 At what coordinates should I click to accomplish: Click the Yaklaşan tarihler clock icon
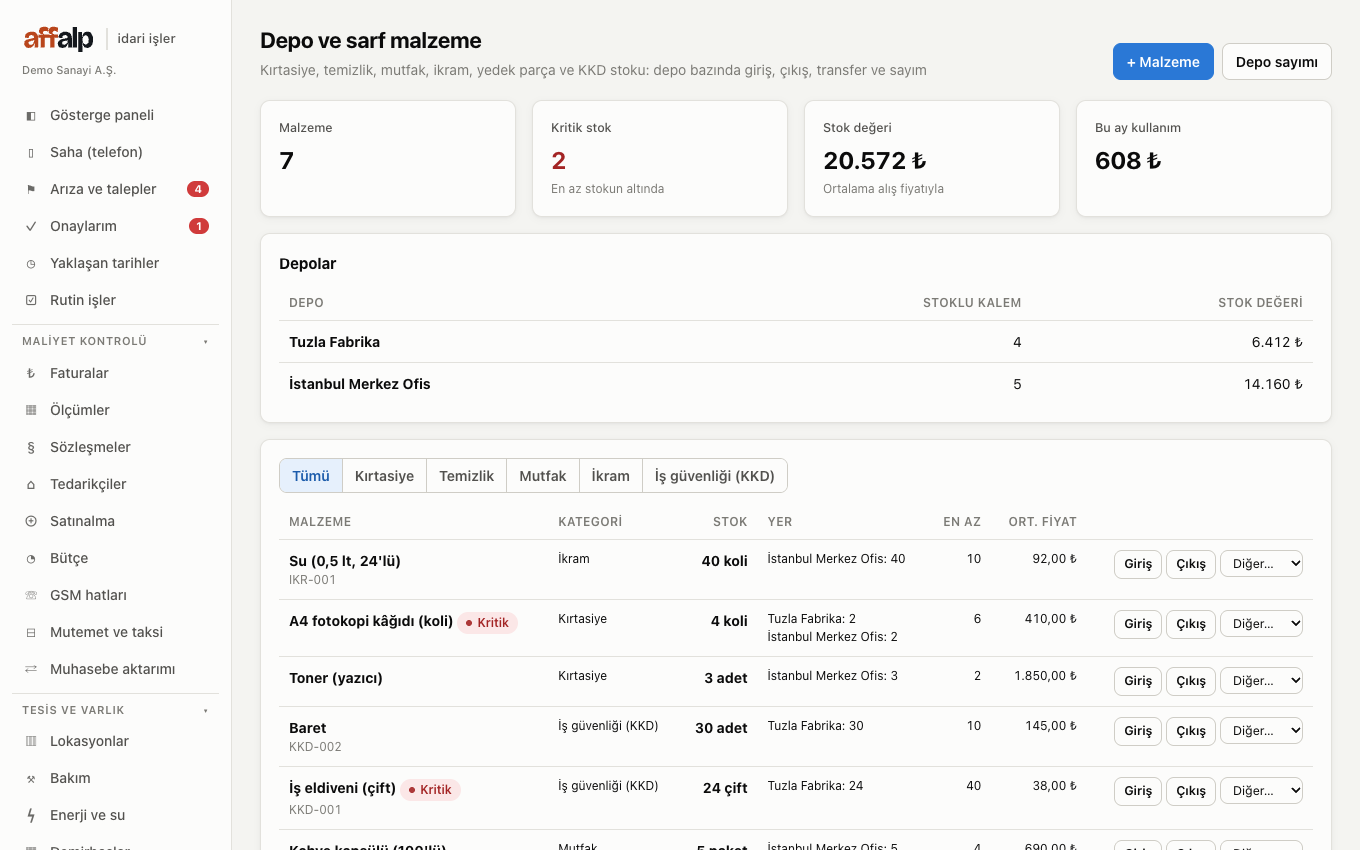tap(31, 264)
